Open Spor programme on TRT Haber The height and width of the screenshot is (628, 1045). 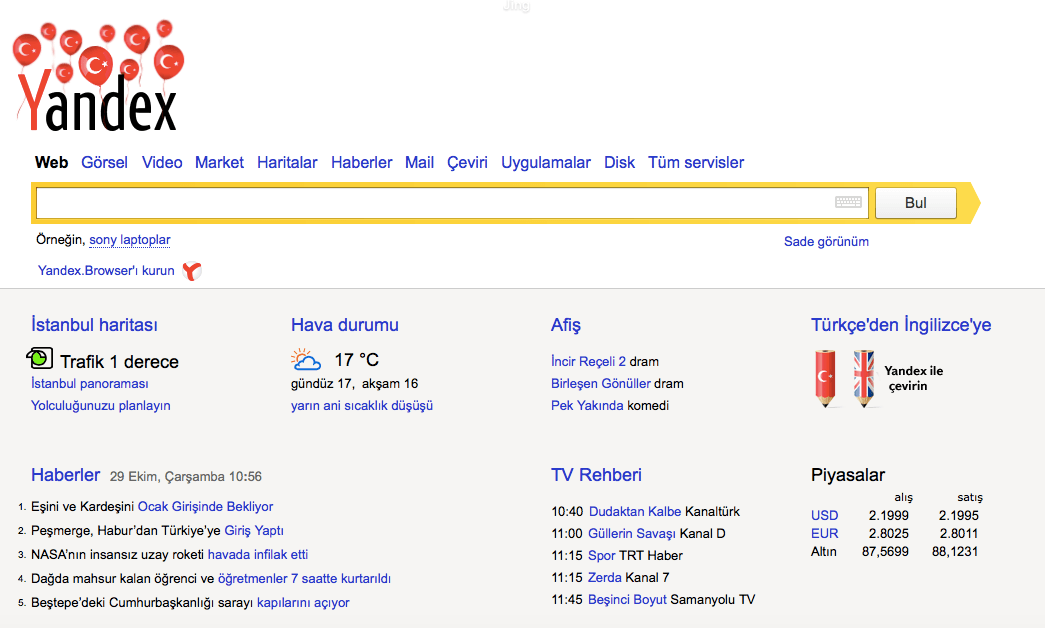pos(602,555)
